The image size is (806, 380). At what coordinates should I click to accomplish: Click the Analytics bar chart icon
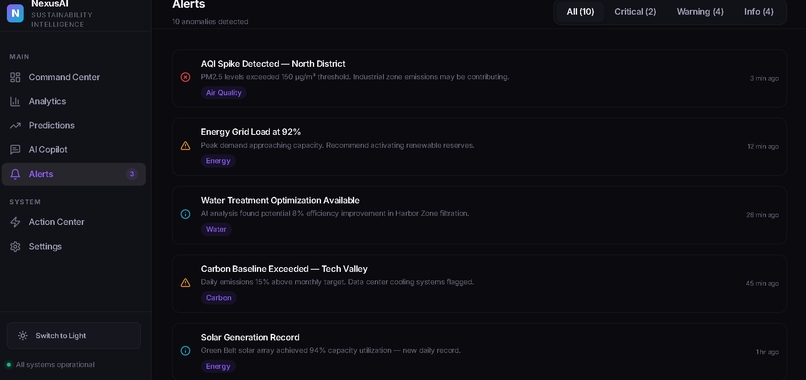[15, 101]
